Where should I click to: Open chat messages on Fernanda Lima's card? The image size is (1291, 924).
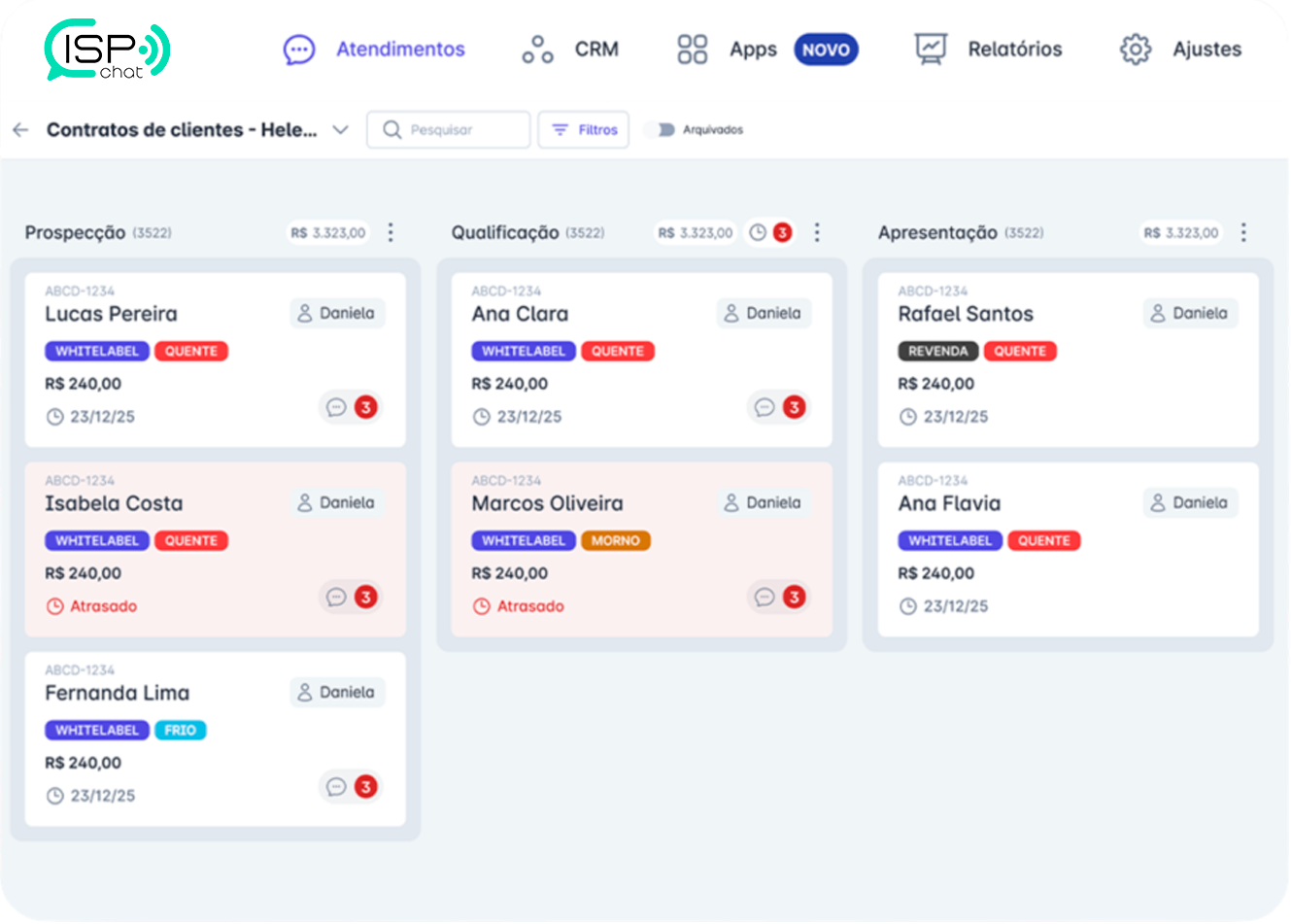[351, 786]
